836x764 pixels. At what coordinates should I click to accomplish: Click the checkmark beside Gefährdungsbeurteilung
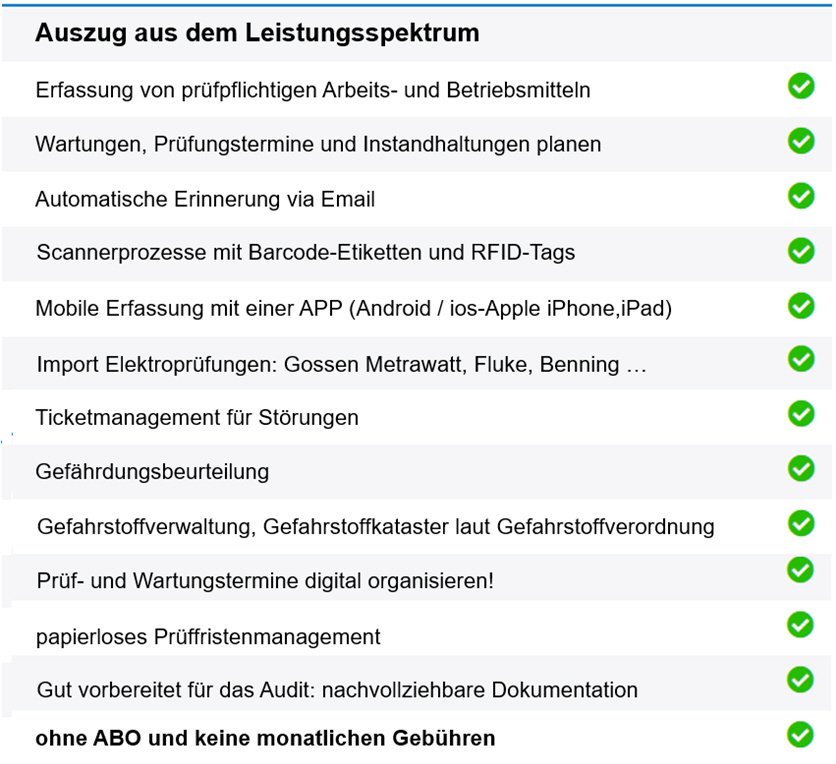point(801,468)
